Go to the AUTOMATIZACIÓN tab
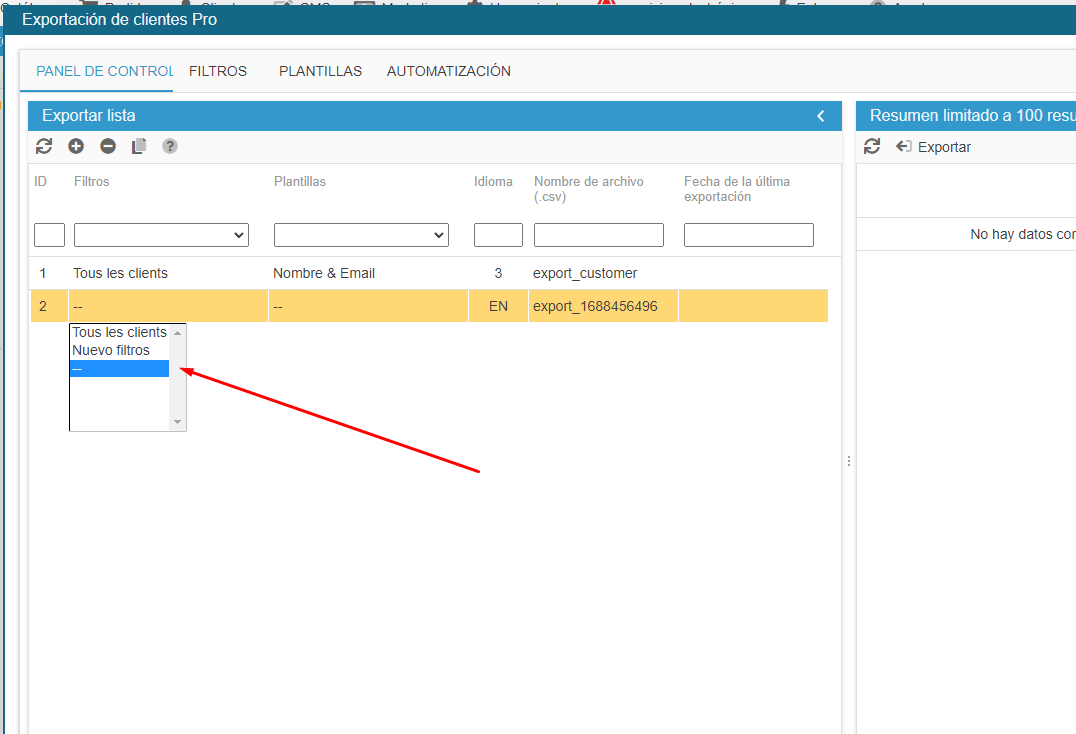1076x734 pixels. coord(448,71)
